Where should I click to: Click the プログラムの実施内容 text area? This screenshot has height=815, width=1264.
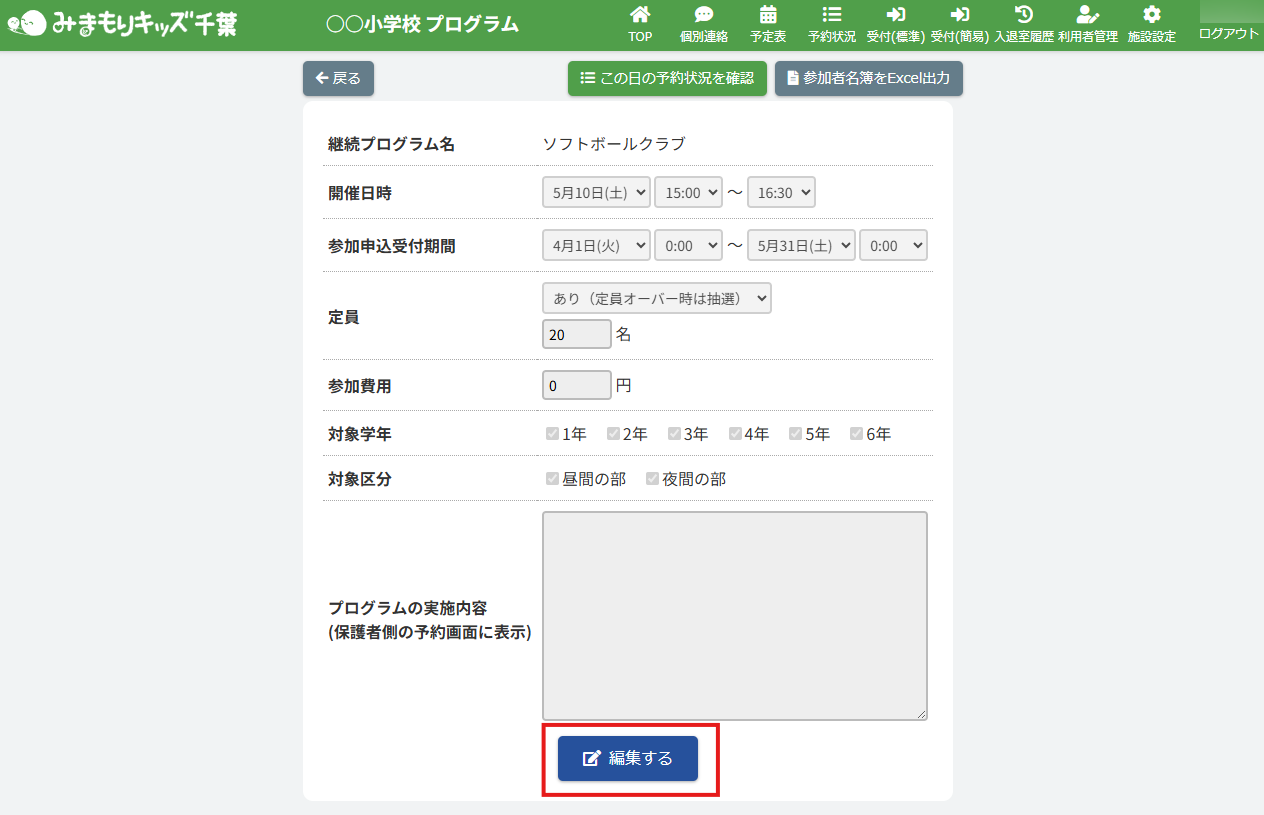point(734,615)
